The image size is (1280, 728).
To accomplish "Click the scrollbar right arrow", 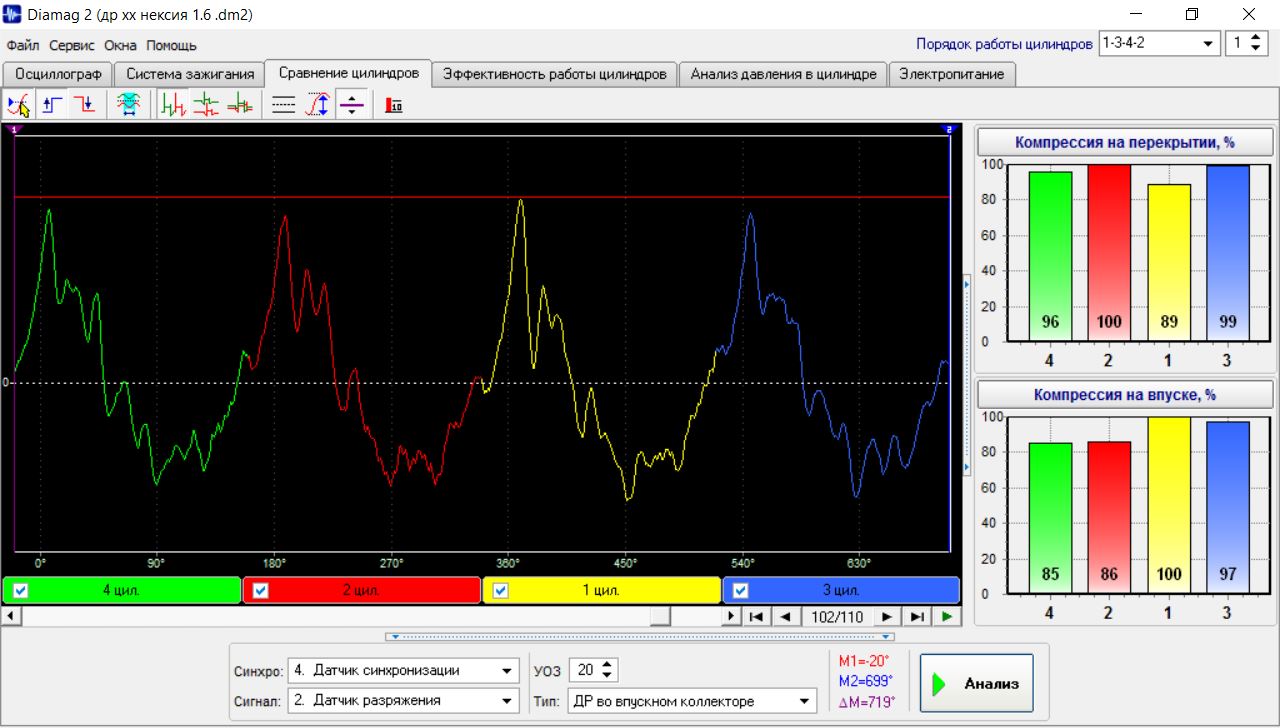I will (732, 616).
